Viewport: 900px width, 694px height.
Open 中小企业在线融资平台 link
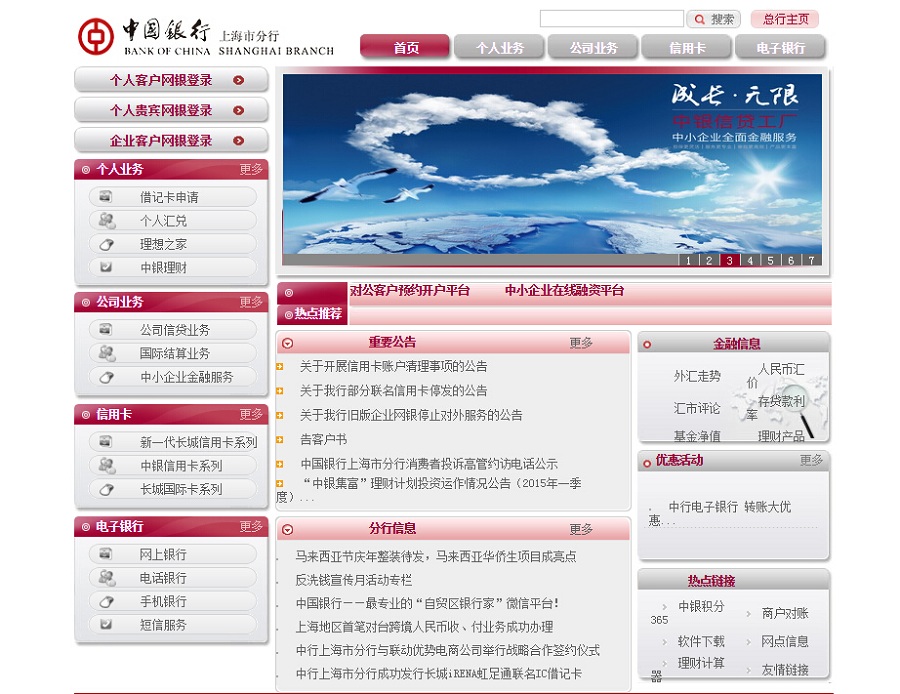click(x=564, y=290)
